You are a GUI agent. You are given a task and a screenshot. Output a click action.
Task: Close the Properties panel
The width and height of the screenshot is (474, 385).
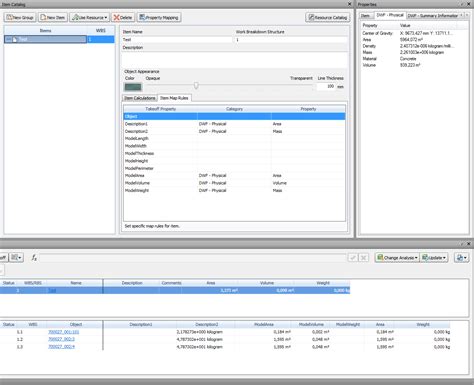pos(469,4)
